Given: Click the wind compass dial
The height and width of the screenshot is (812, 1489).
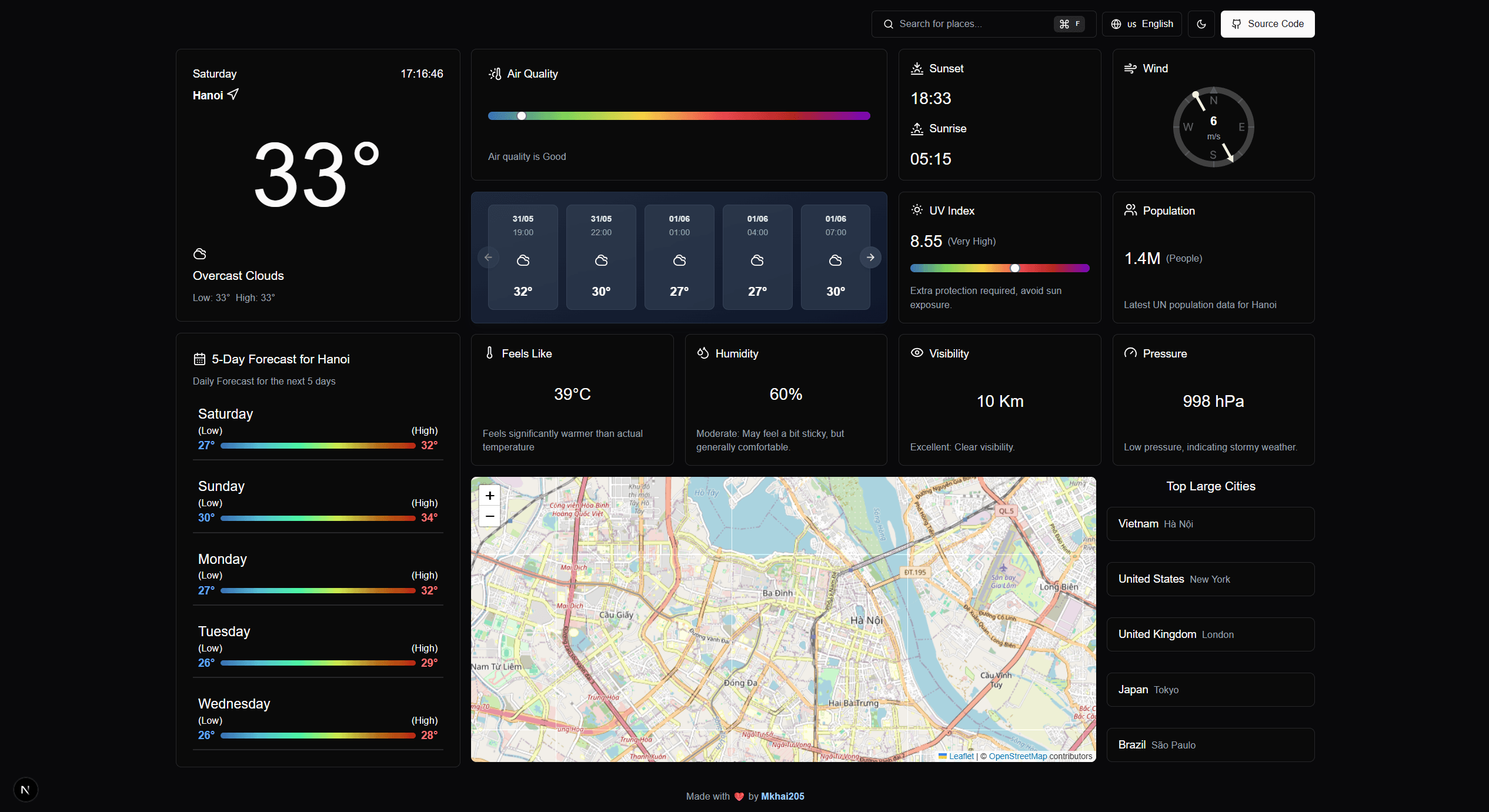Looking at the screenshot, I should coord(1213,126).
